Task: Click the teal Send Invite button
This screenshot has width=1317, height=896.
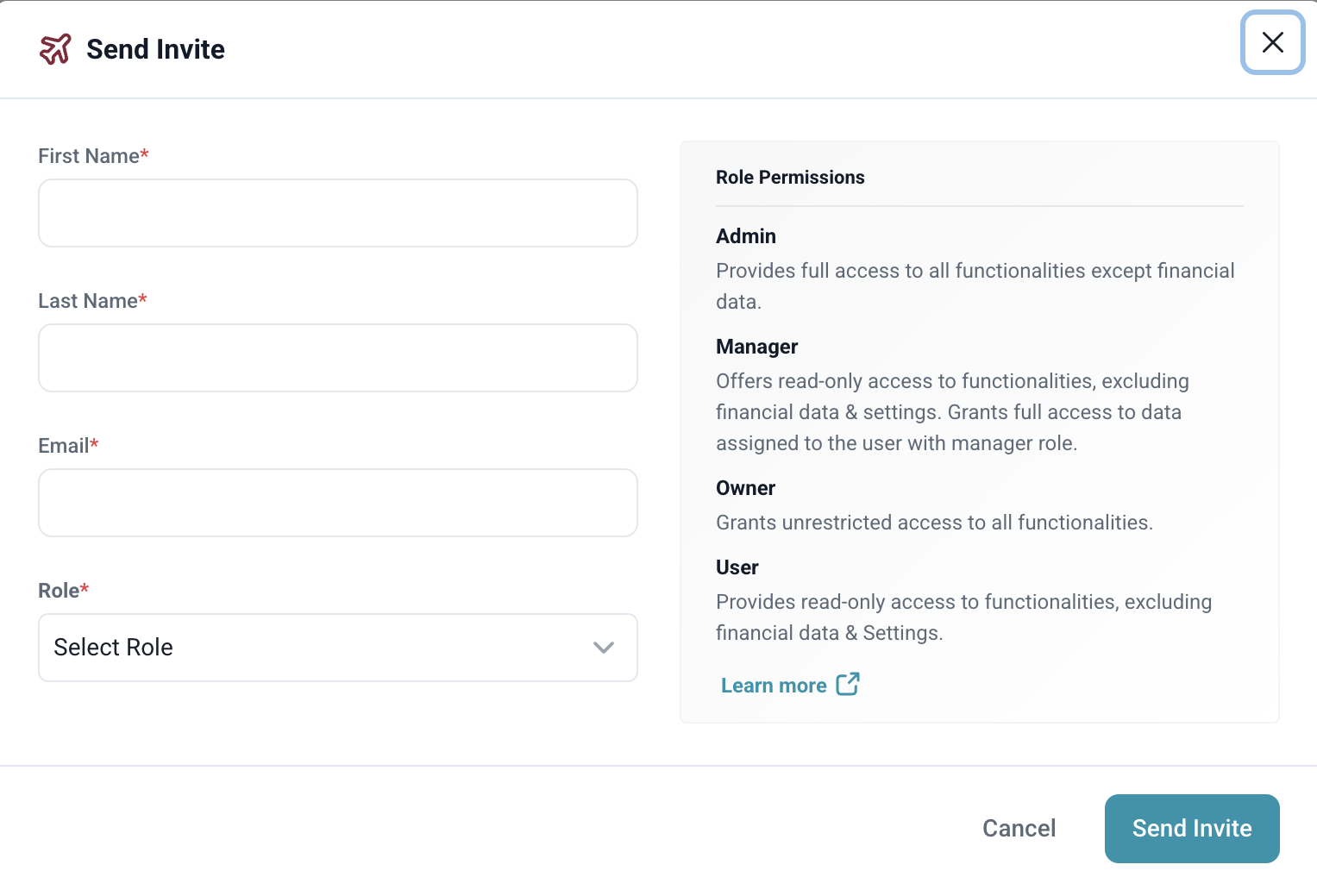Action: (x=1191, y=828)
